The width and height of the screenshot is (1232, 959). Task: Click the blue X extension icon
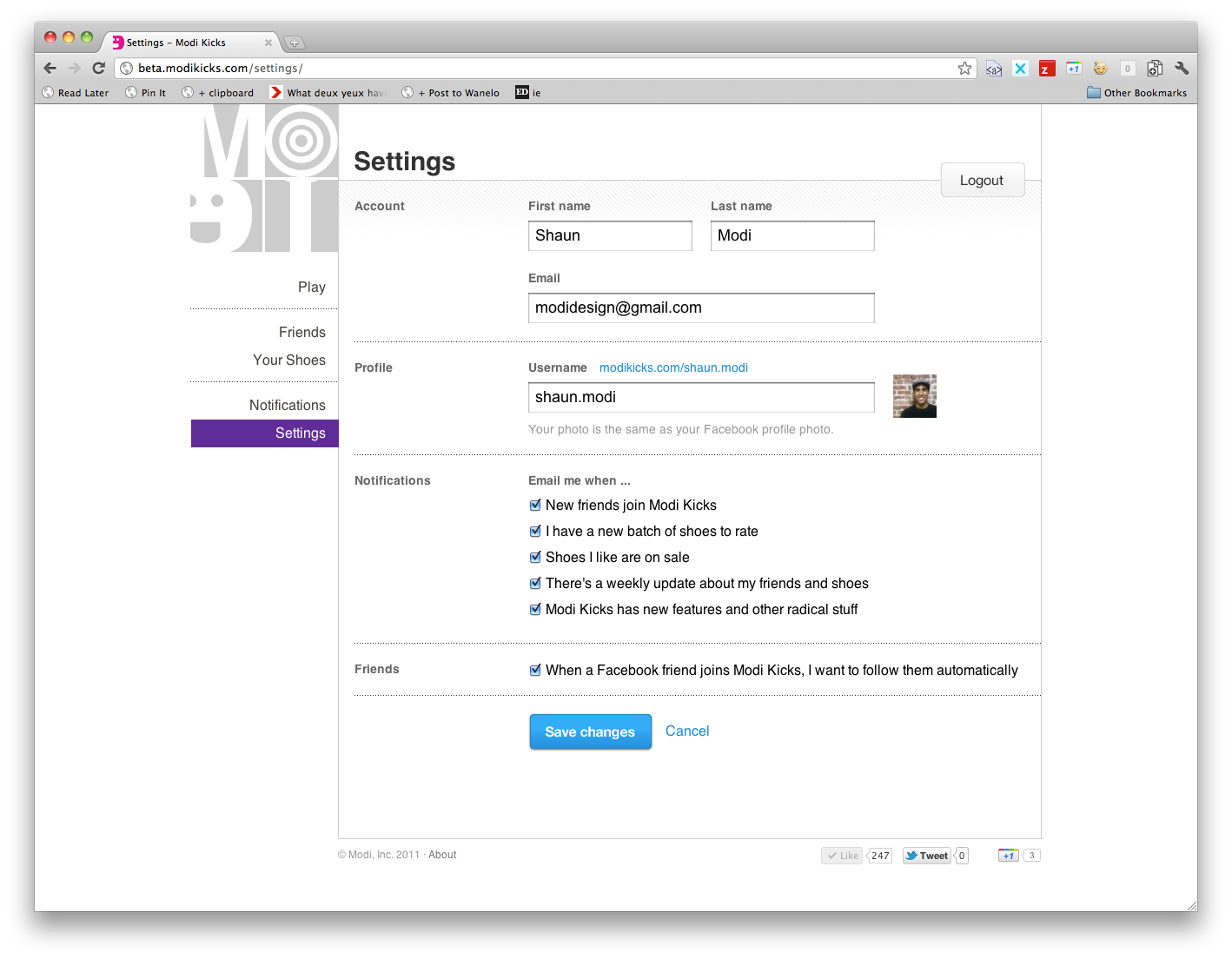tap(1020, 69)
